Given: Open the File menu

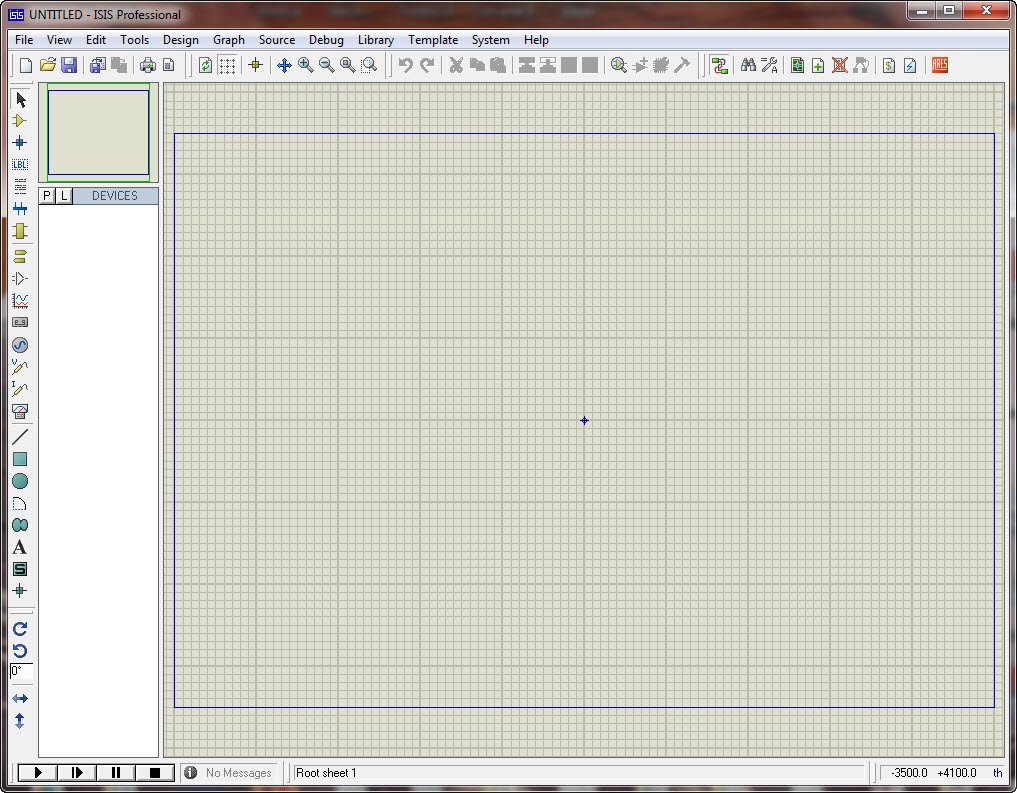Looking at the screenshot, I should pos(24,40).
